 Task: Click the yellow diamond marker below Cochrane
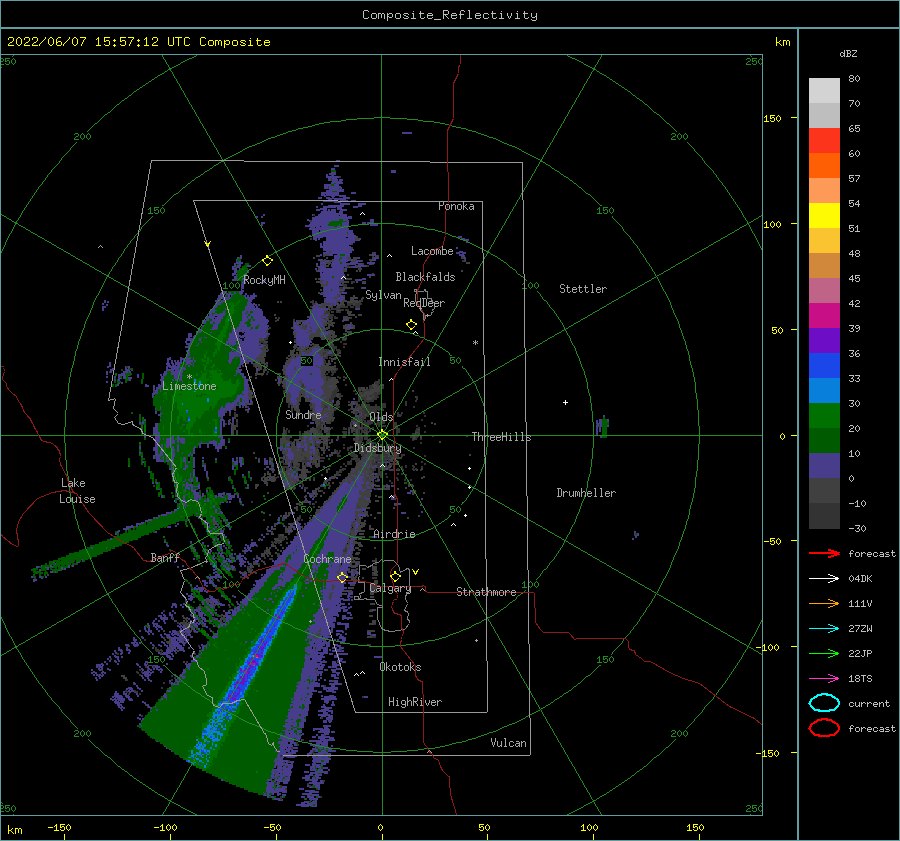(x=342, y=577)
